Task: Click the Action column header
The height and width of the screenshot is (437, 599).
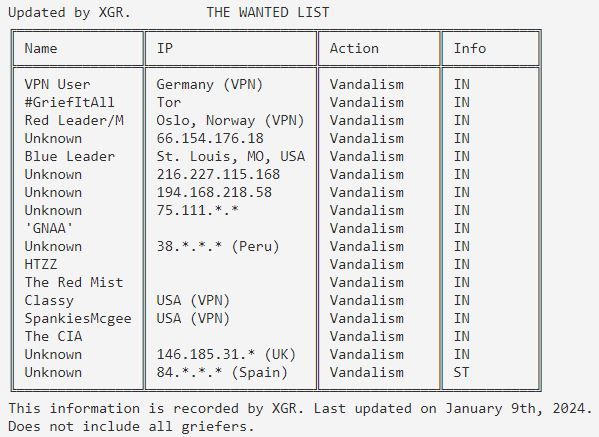Action: (354, 49)
